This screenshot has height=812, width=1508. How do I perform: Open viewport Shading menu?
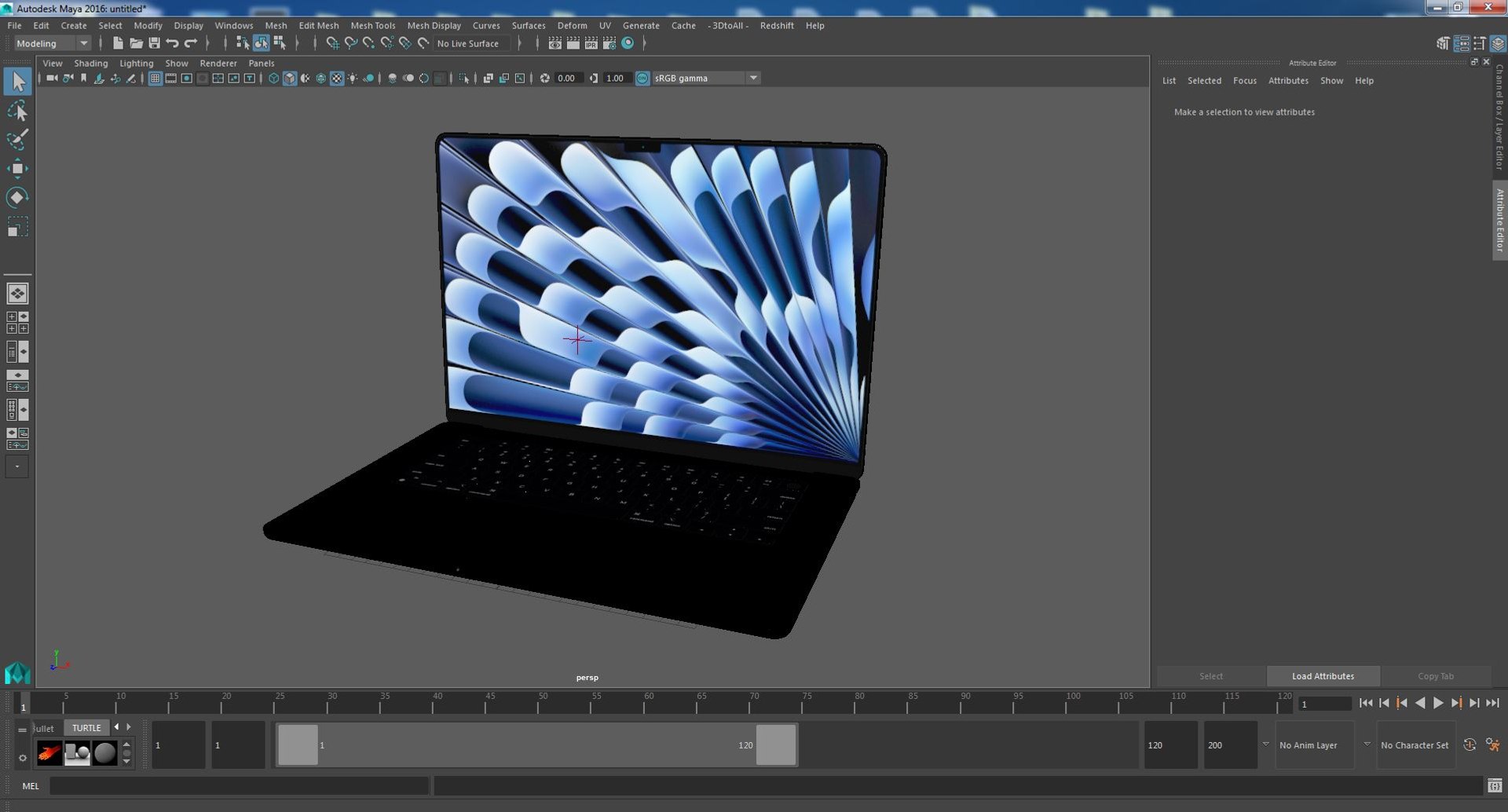click(x=90, y=63)
